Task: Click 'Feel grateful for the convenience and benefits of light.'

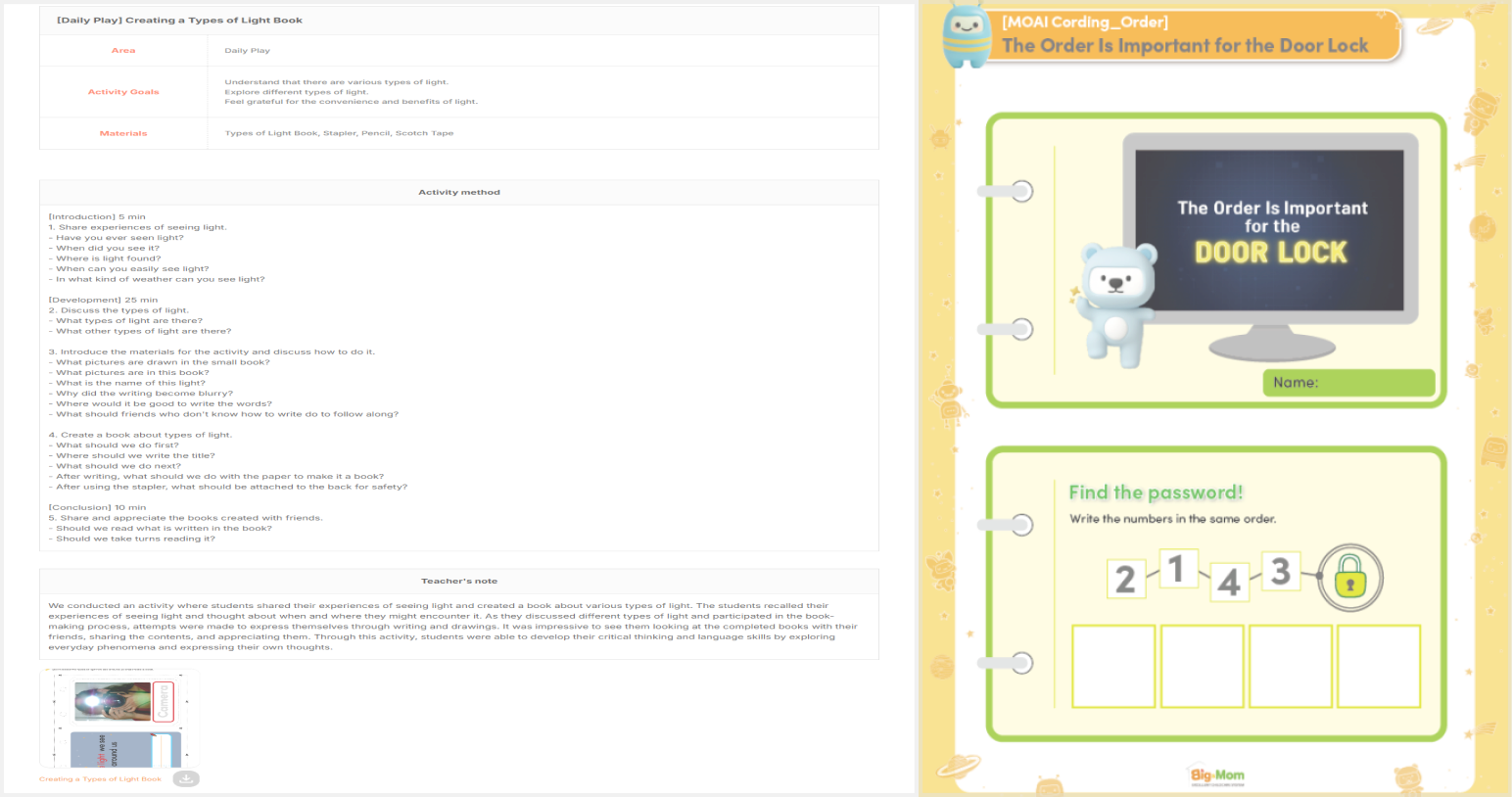Action: point(351,102)
